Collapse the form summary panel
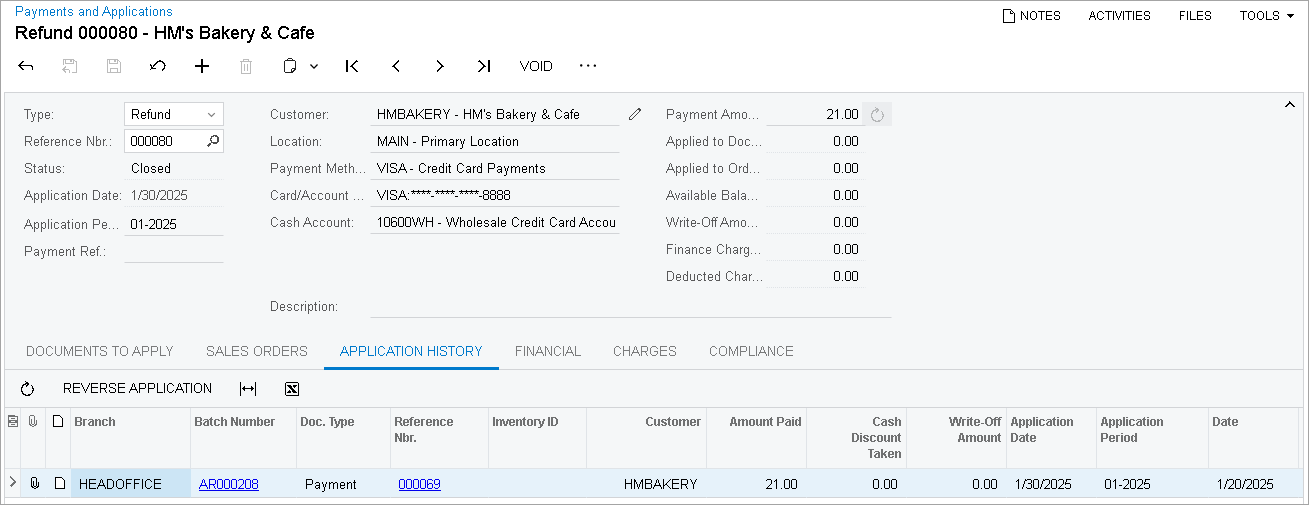 click(1289, 104)
